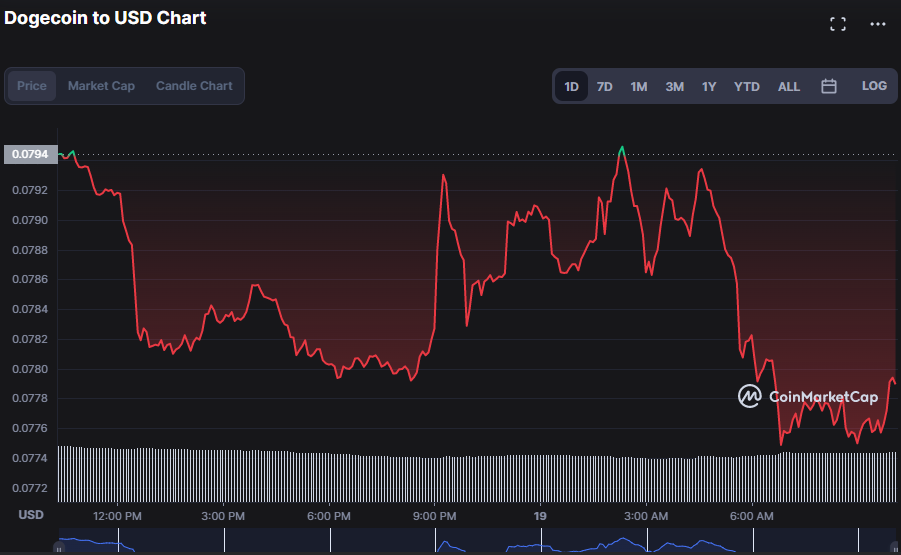
Task: Switch to Market Cap tab
Action: 101,86
